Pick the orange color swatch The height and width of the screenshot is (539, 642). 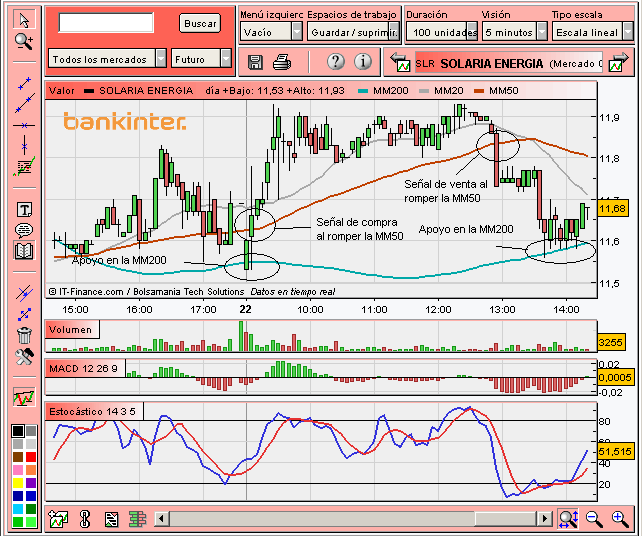click(31, 470)
